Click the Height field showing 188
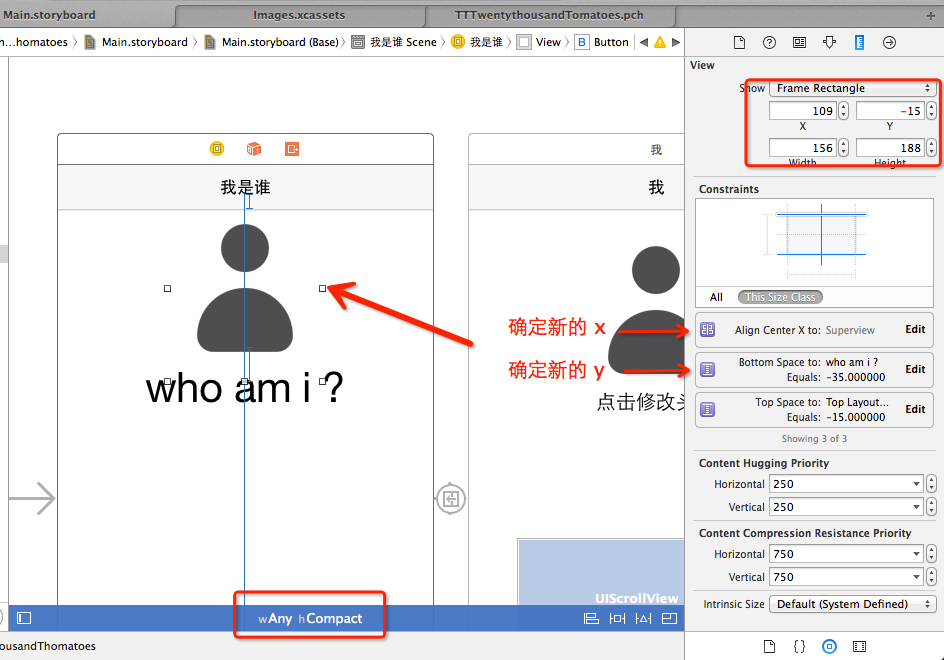944x660 pixels. pyautogui.click(x=890, y=148)
